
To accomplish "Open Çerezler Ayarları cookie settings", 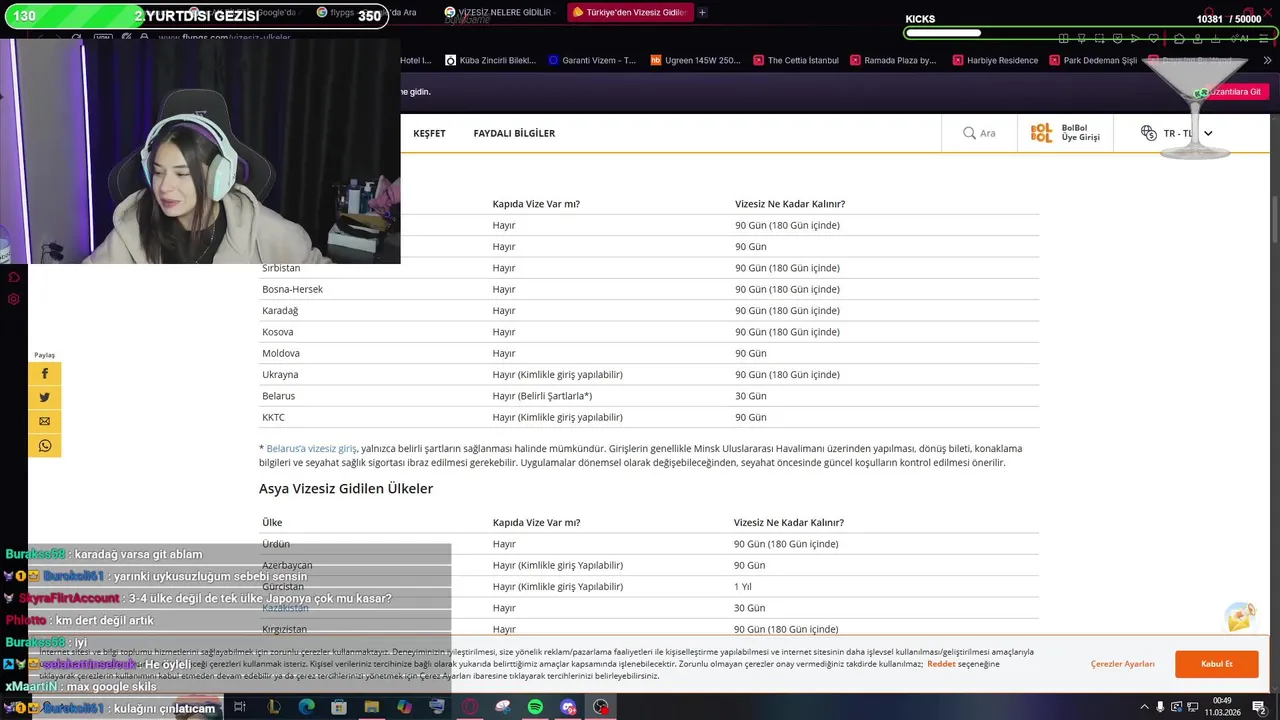I will pyautogui.click(x=1122, y=664).
